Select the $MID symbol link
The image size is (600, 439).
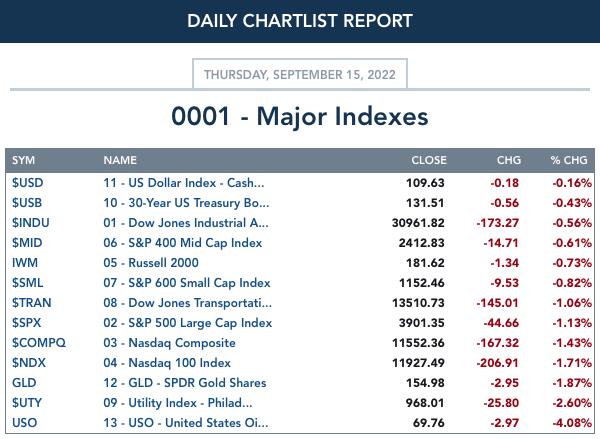tap(27, 243)
